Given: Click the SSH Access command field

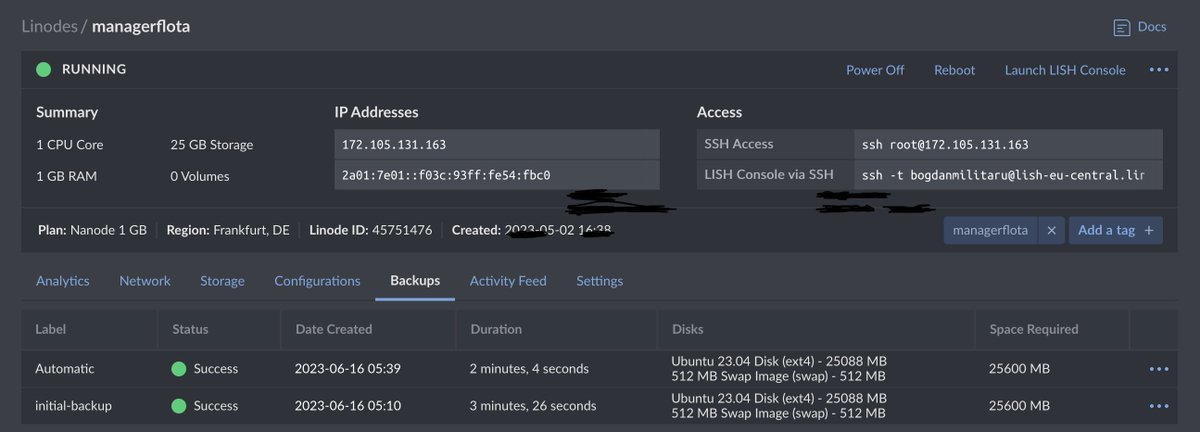Looking at the screenshot, I should (x=1008, y=144).
